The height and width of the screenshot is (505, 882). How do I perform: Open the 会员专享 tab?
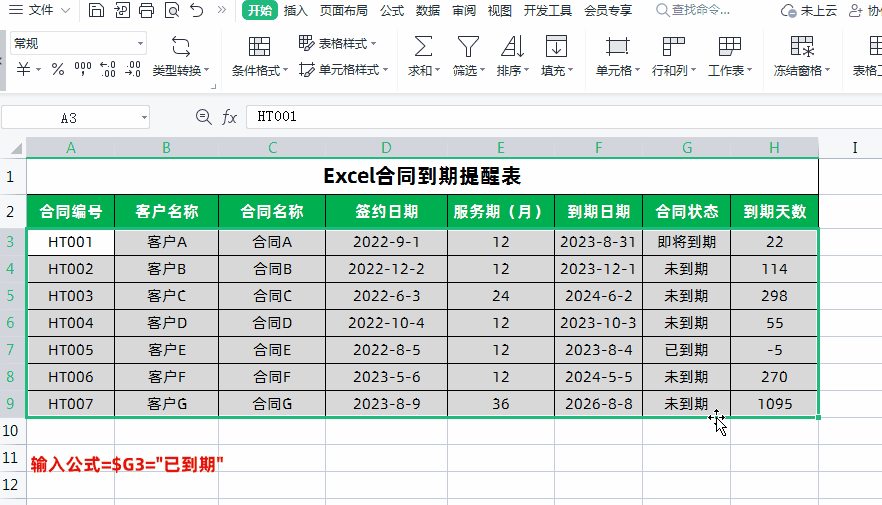click(608, 11)
